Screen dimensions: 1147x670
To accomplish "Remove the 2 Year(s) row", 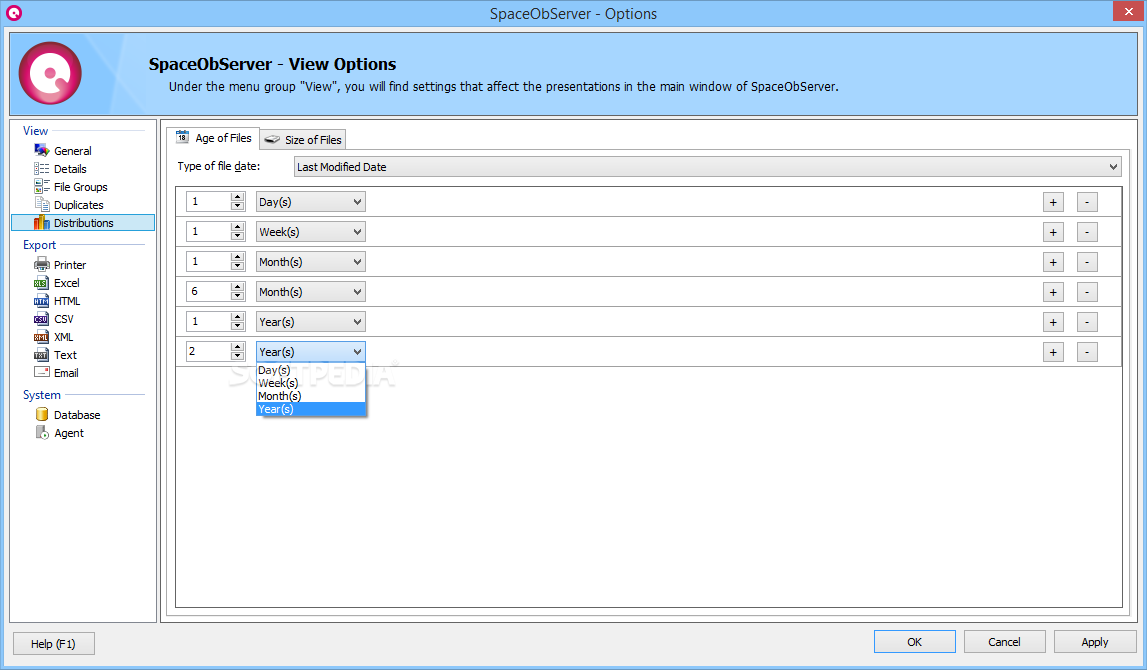I will click(1087, 352).
